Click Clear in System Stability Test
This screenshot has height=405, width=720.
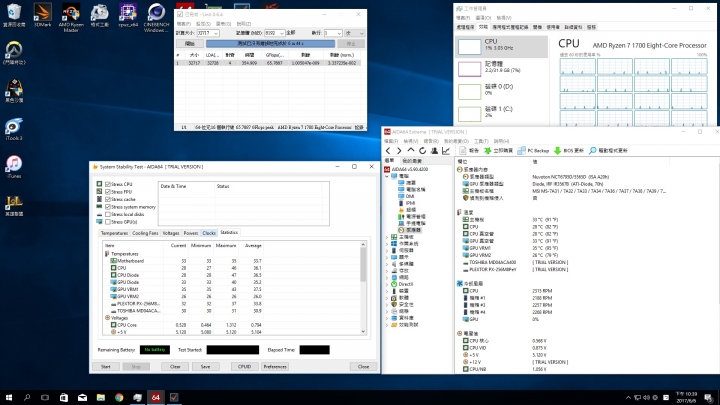click(x=175, y=366)
